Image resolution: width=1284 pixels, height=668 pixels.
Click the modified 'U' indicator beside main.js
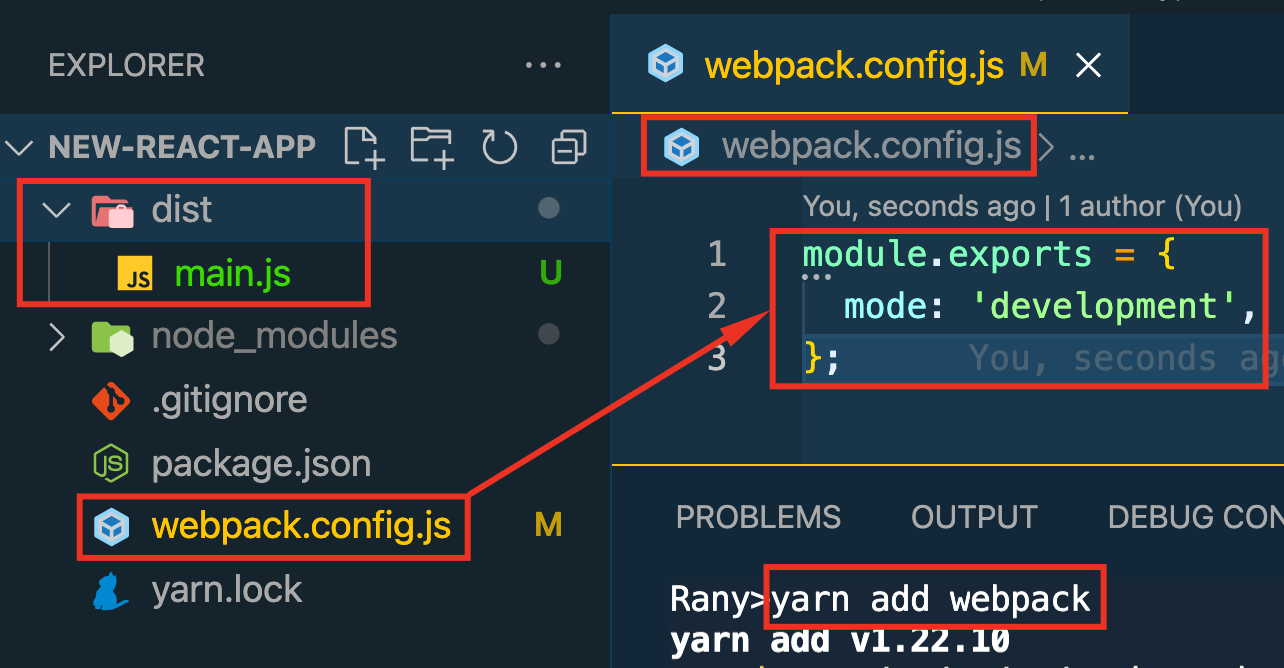pyautogui.click(x=550, y=272)
